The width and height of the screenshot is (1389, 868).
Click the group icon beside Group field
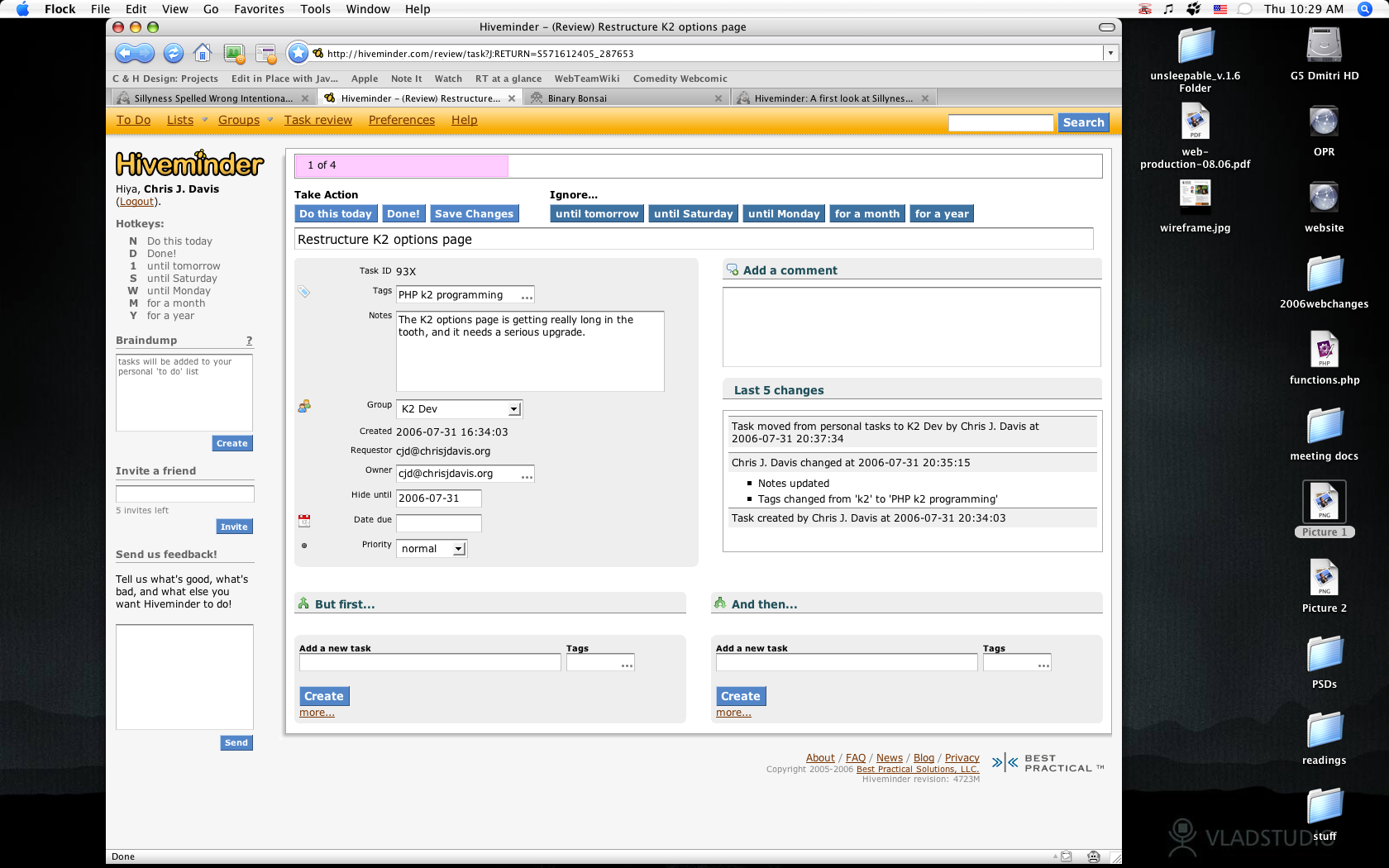(x=304, y=406)
